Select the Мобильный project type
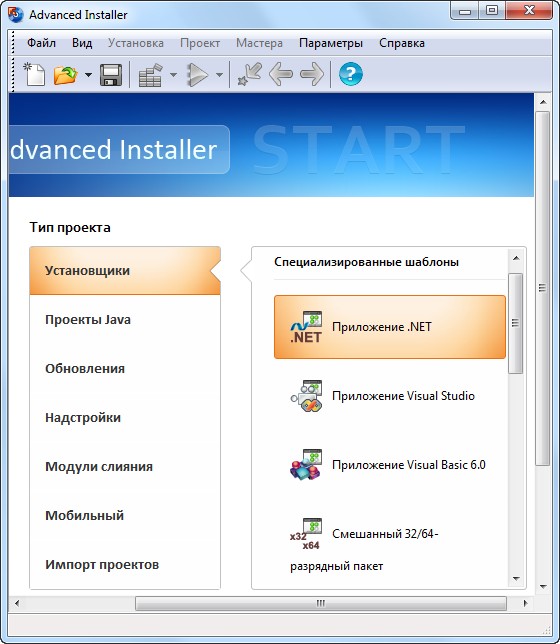The image size is (560, 644). pos(125,515)
